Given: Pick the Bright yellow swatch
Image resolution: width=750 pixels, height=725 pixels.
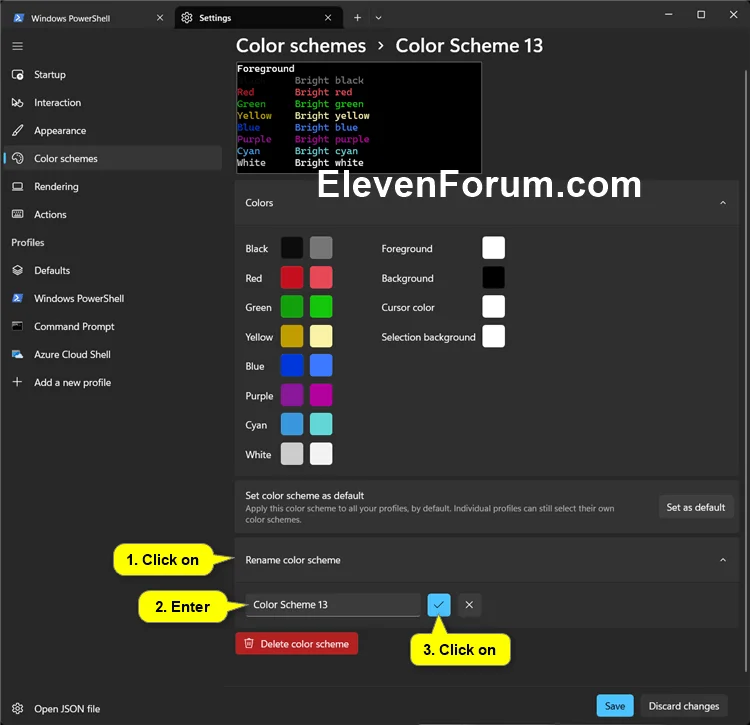Looking at the screenshot, I should [321, 336].
